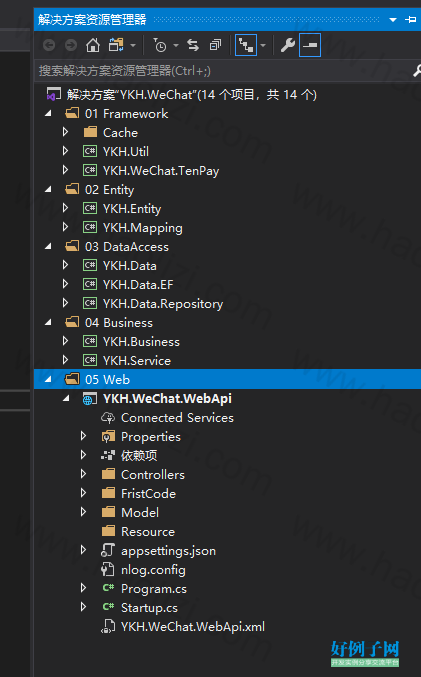Screen dimensions: 421x677
Task: Expand the YKH.Data project node
Action: tap(66, 265)
